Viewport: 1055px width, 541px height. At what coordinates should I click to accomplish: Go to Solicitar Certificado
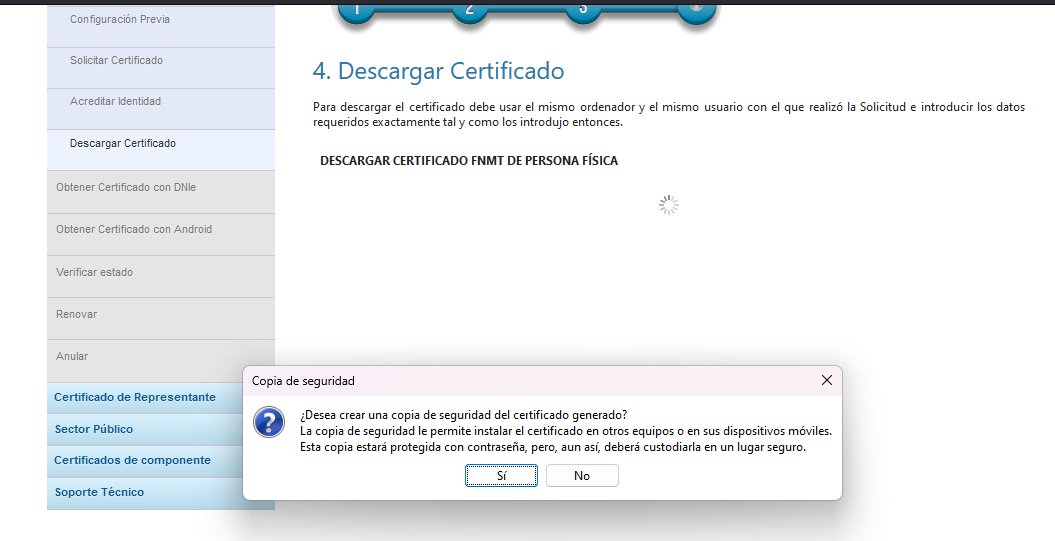[116, 61]
